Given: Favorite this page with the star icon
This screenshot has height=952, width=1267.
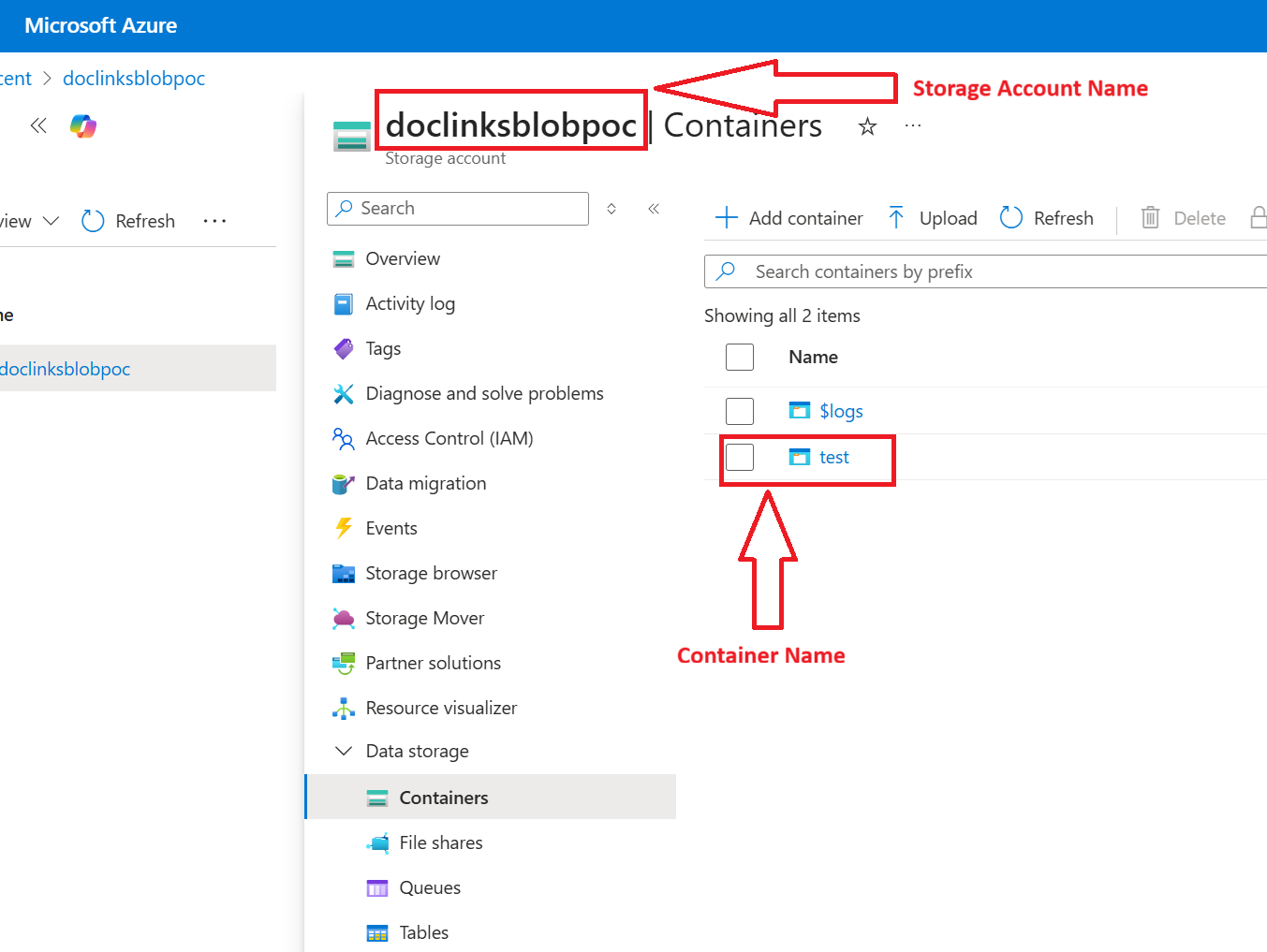Looking at the screenshot, I should [867, 126].
